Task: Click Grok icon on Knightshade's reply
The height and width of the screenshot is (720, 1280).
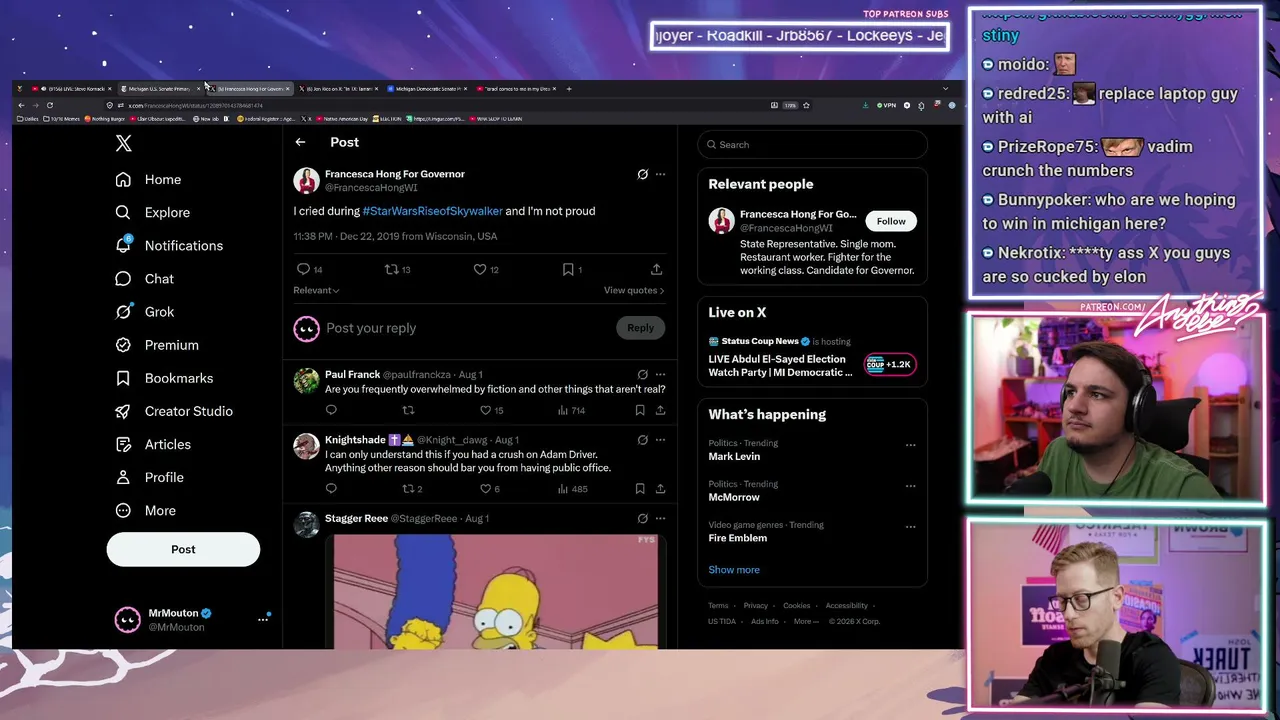Action: click(x=643, y=440)
